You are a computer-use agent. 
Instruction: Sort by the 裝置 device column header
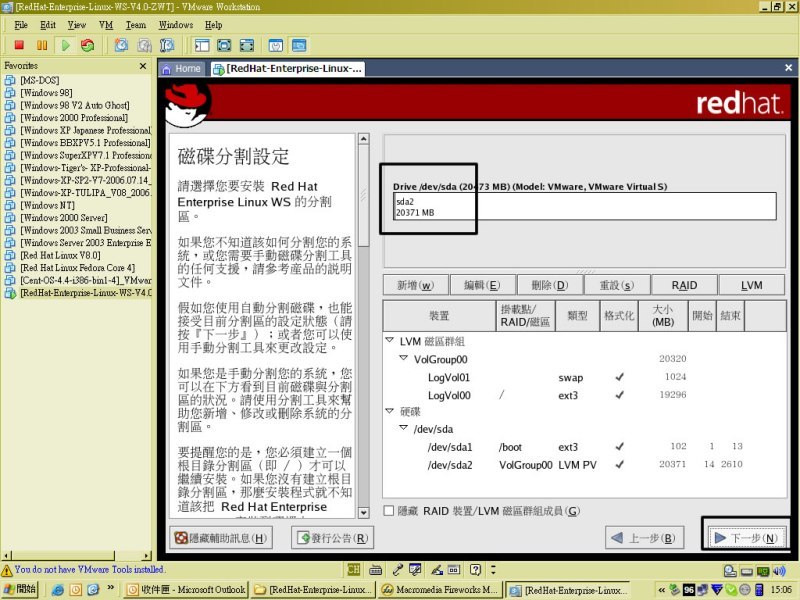click(x=439, y=316)
